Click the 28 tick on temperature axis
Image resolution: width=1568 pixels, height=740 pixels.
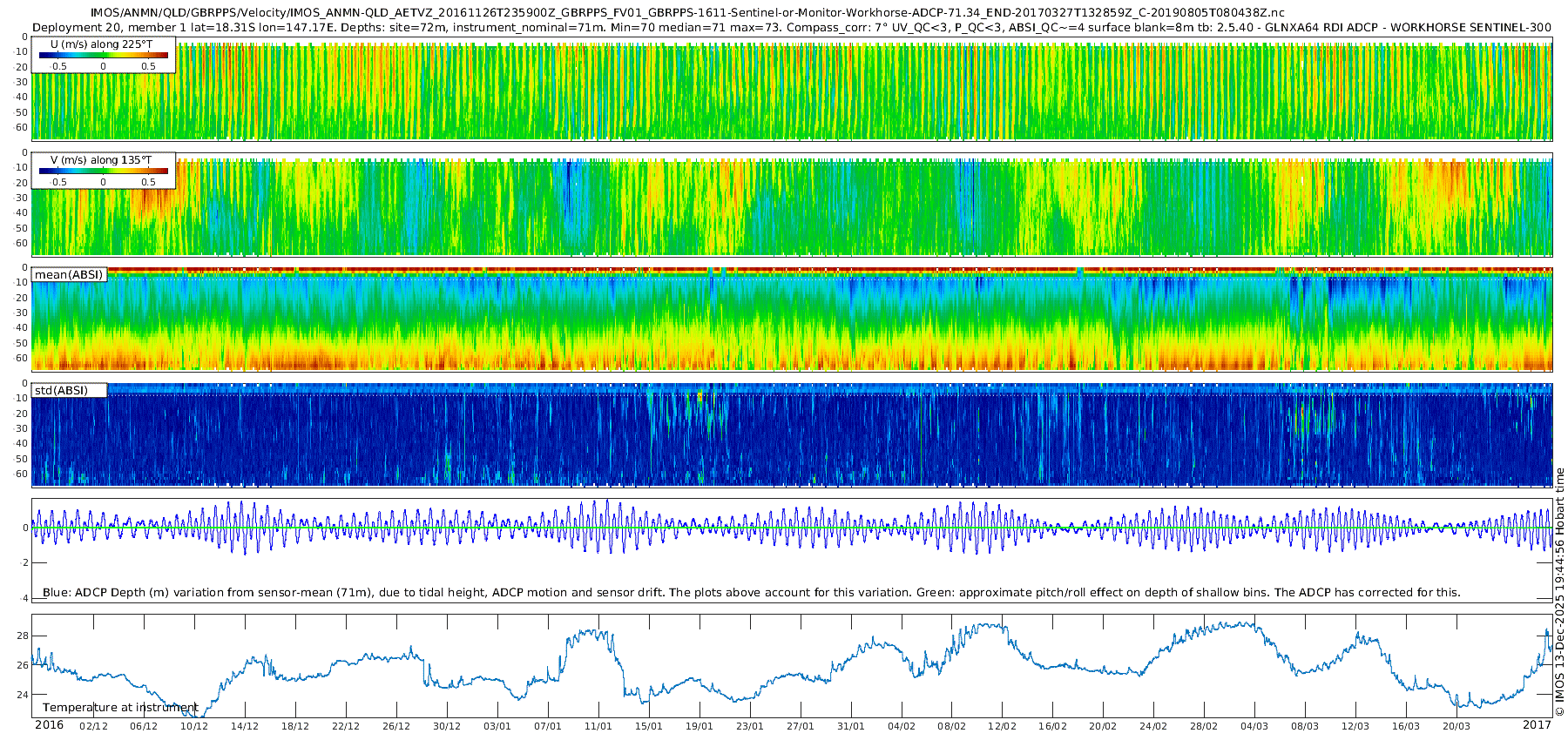23,636
